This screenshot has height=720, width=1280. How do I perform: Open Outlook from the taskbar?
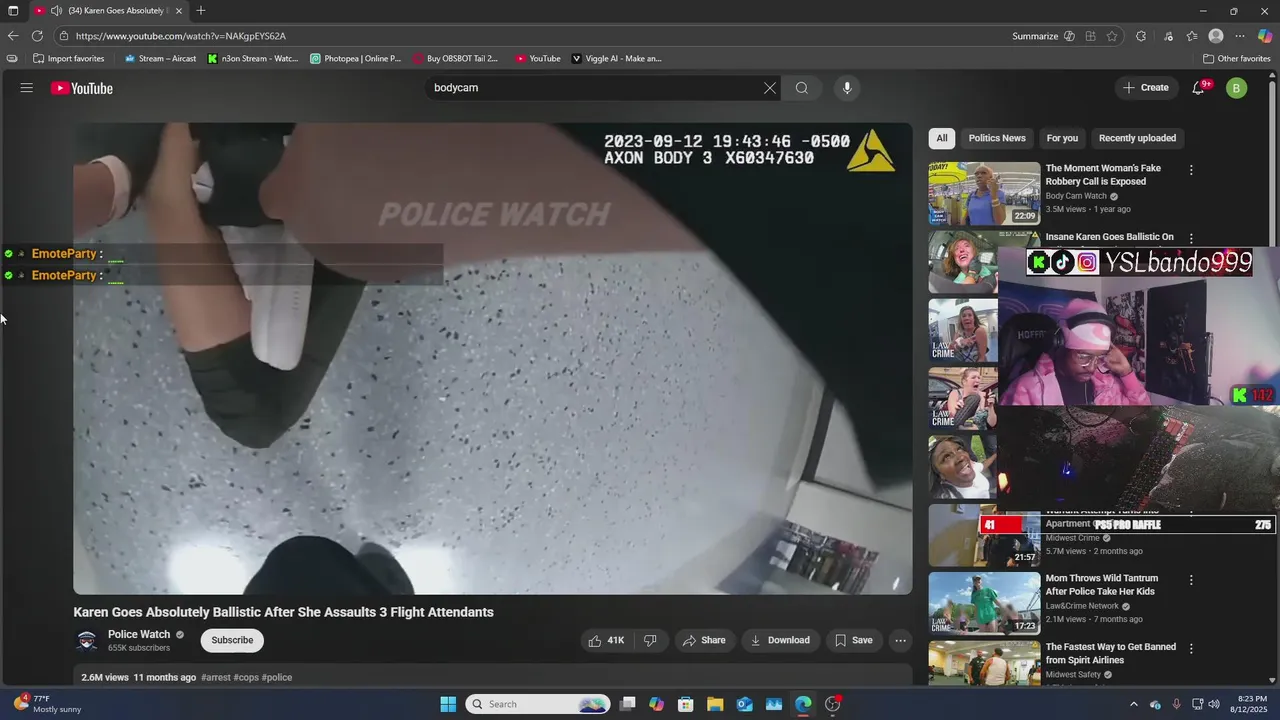745,704
